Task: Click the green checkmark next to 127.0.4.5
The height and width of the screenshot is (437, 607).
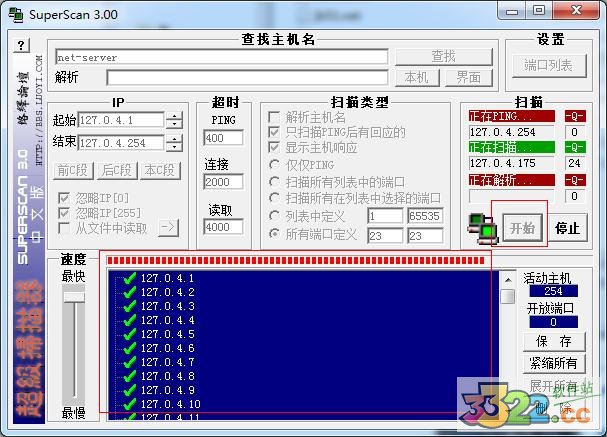Action: 129,334
